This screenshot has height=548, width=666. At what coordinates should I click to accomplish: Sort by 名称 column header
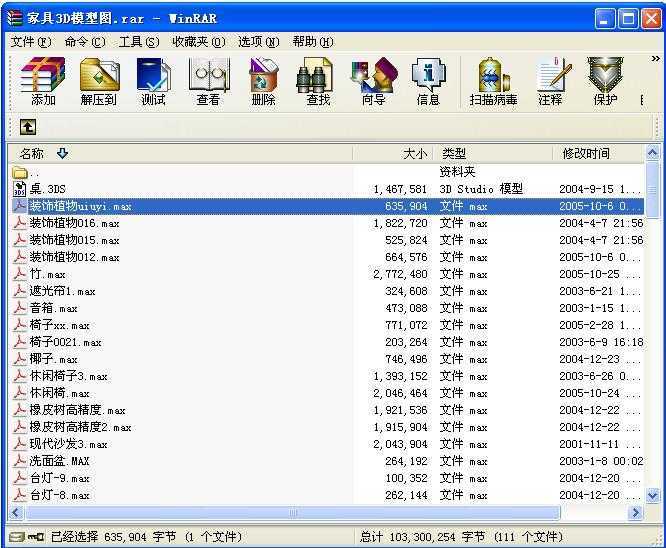[32, 153]
